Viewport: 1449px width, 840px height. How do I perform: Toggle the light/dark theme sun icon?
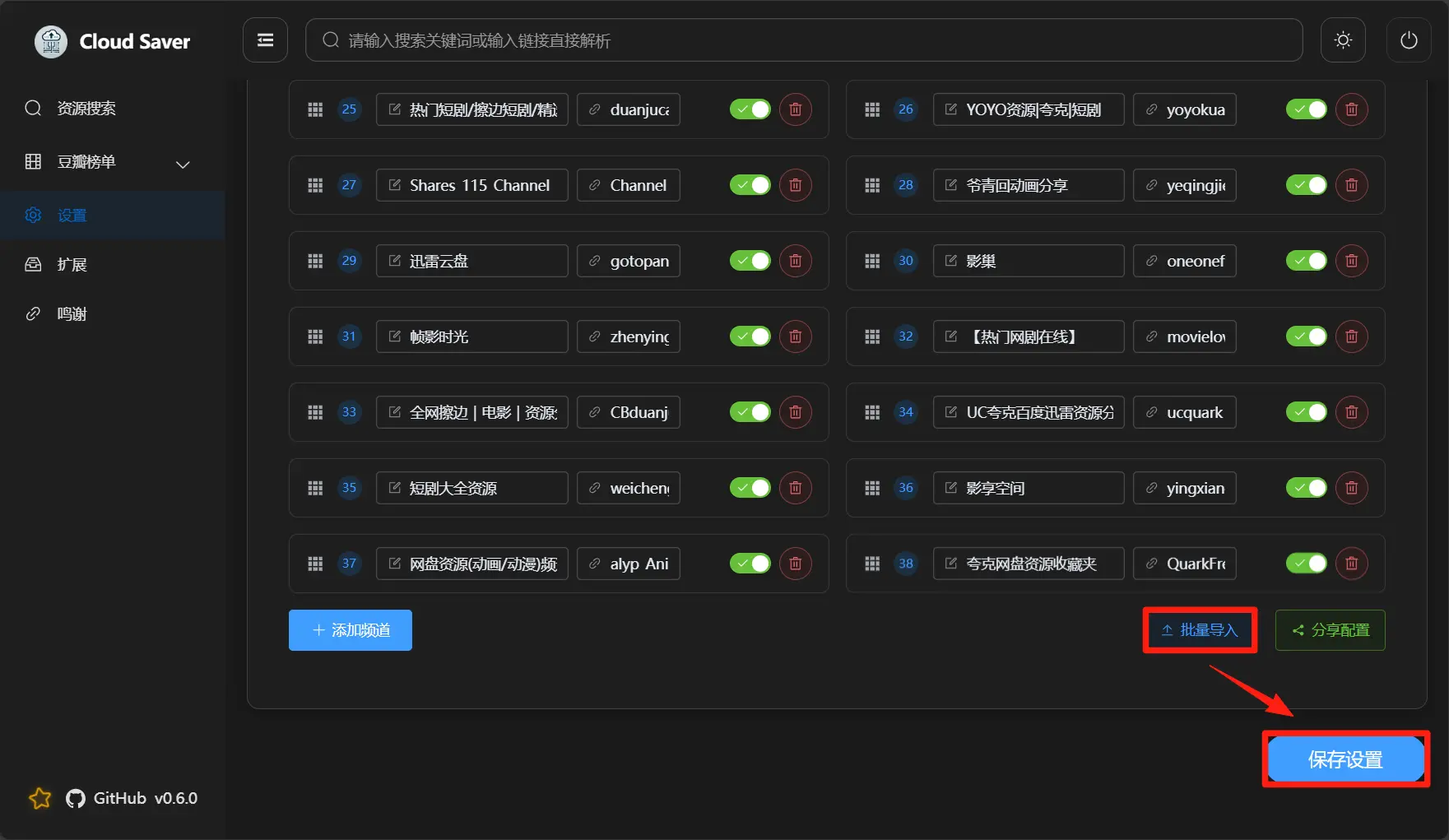point(1343,40)
